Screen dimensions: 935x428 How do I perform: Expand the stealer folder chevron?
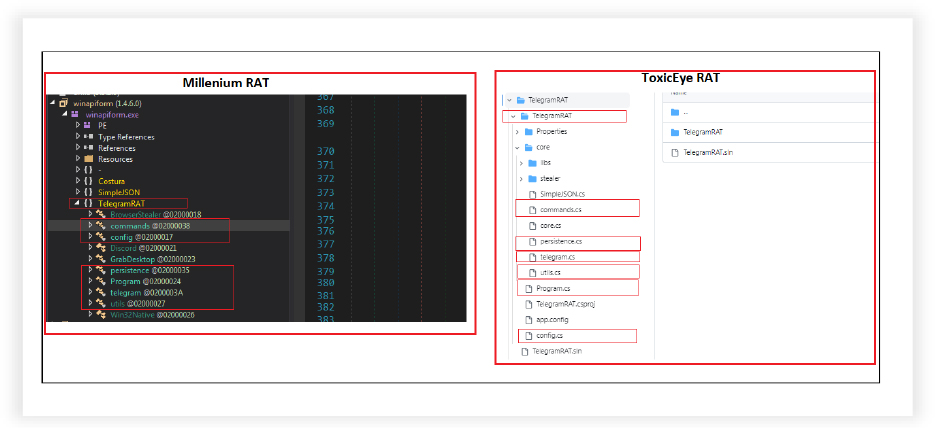click(x=521, y=179)
